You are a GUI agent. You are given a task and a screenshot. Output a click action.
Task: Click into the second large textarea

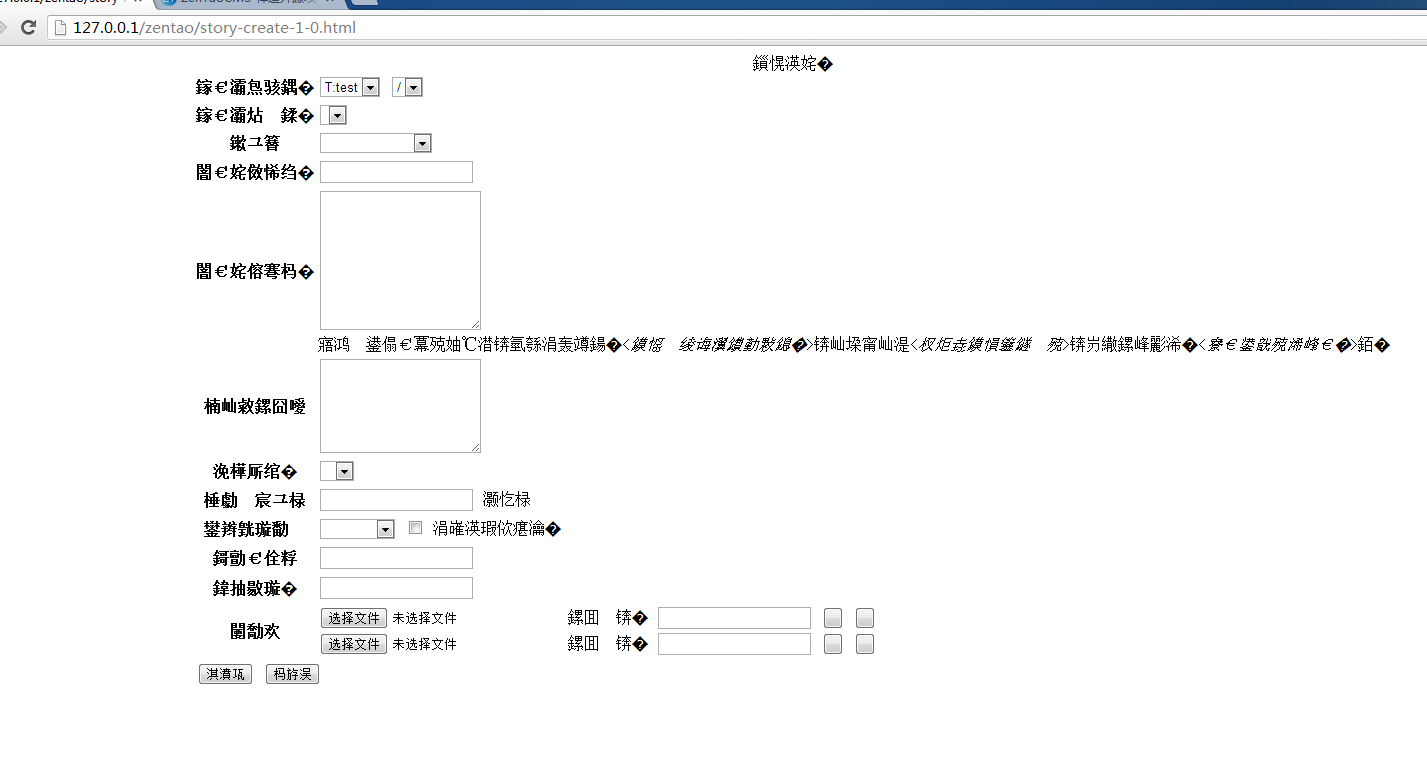pos(400,406)
